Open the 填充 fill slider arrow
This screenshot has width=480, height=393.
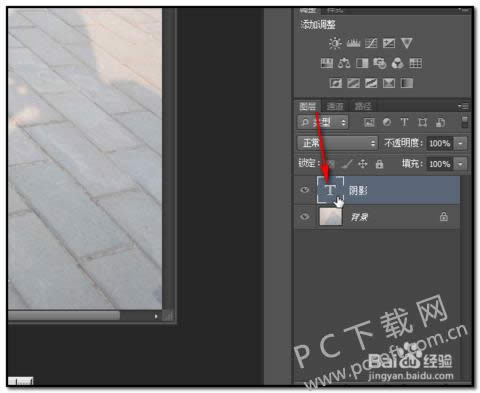tap(461, 164)
